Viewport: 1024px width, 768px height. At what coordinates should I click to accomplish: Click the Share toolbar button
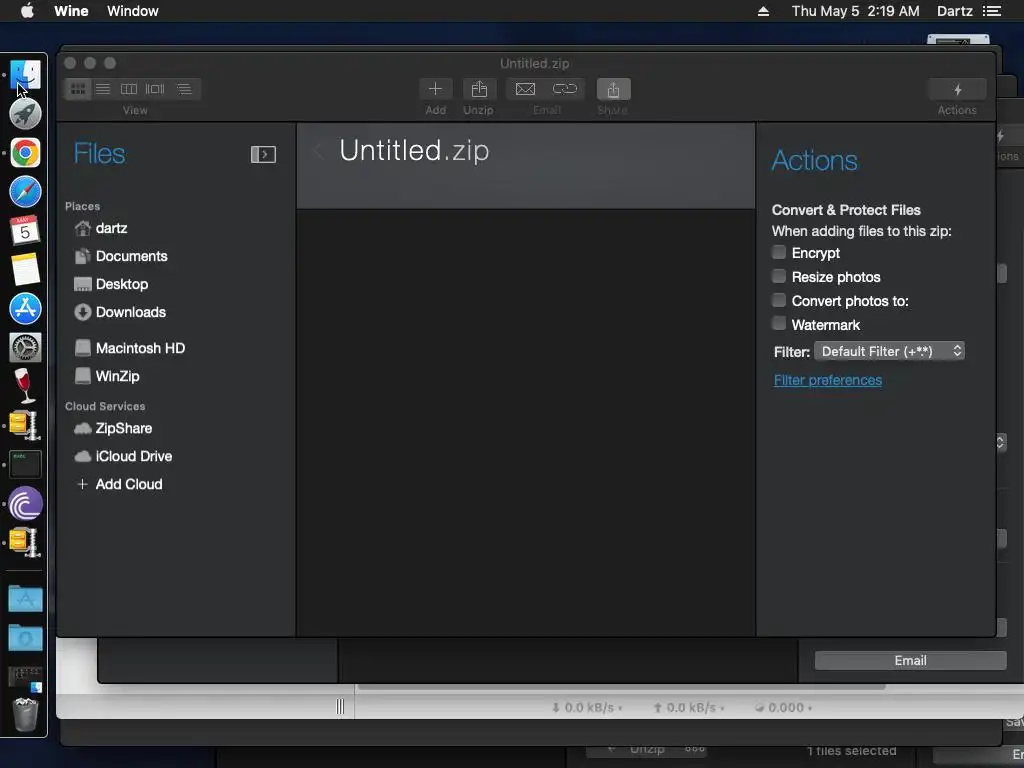pyautogui.click(x=613, y=89)
